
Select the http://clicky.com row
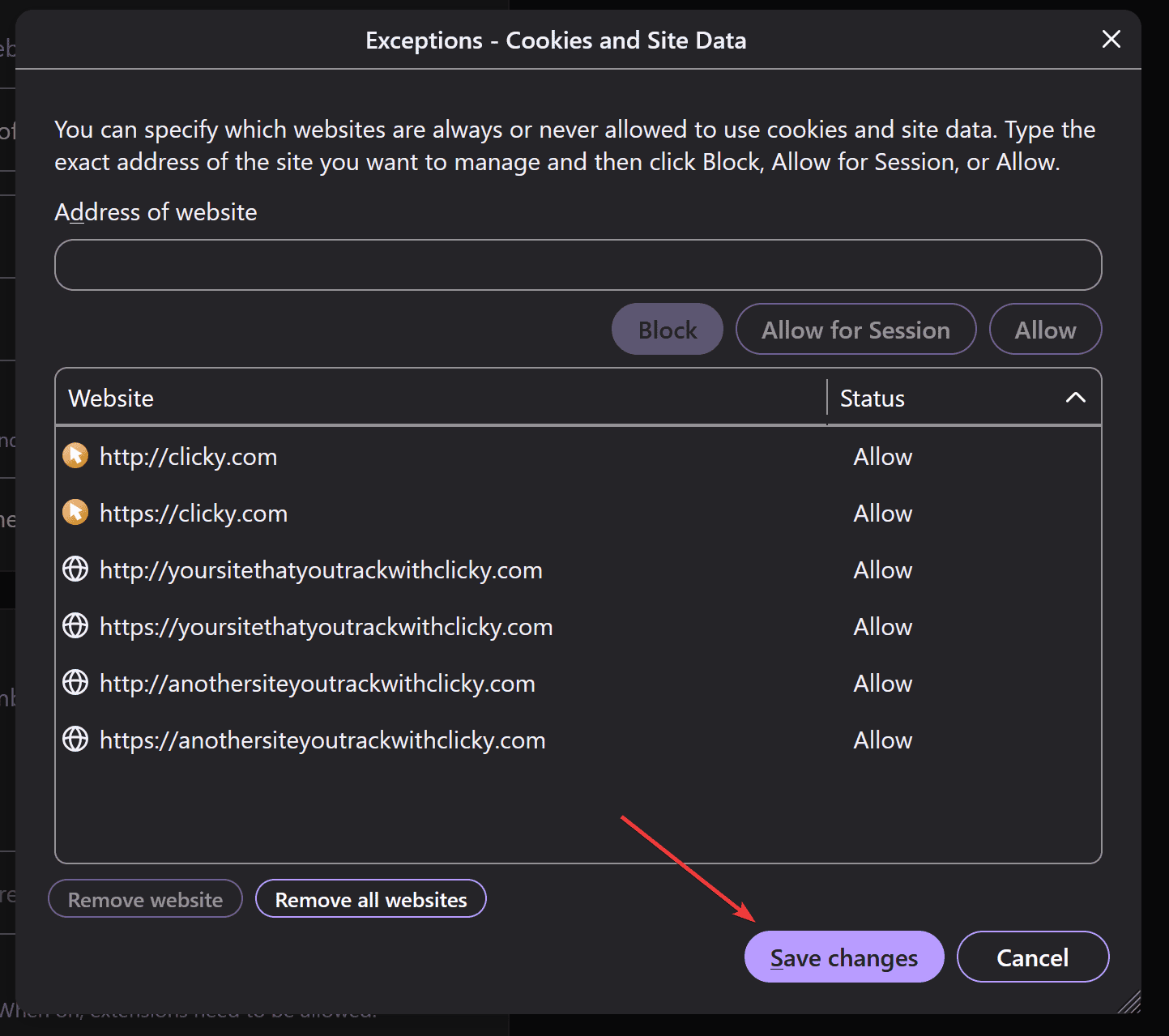(x=578, y=456)
